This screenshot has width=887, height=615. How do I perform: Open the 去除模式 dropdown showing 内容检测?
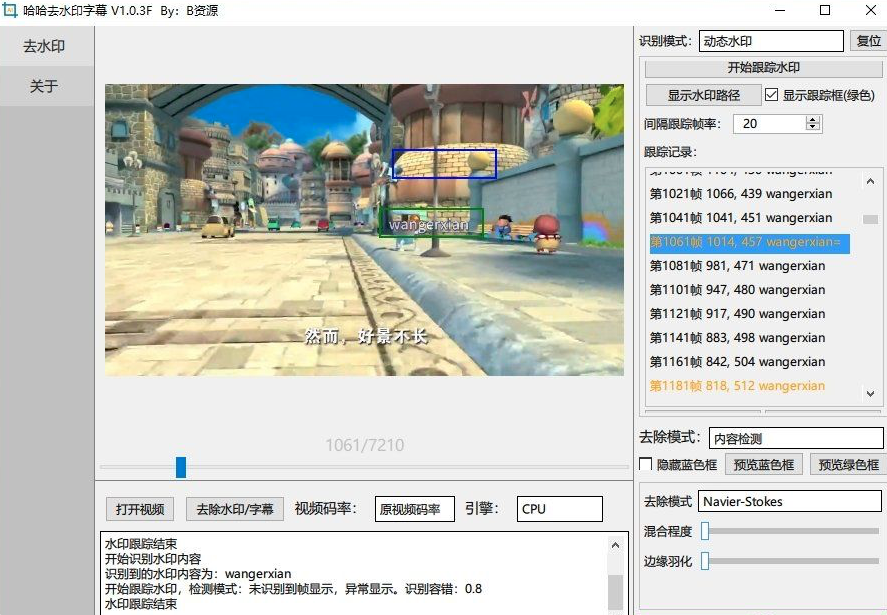click(x=795, y=437)
